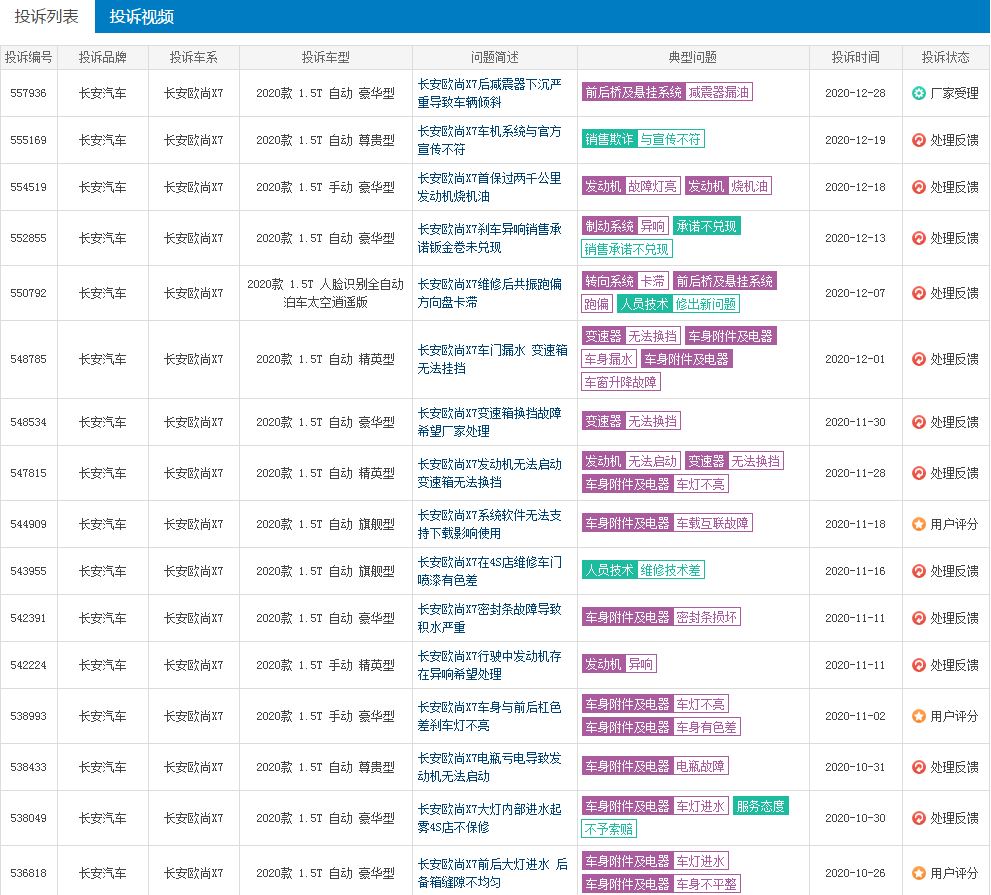Click complaint number 542224
The height and width of the screenshot is (895, 991).
tap(28, 665)
